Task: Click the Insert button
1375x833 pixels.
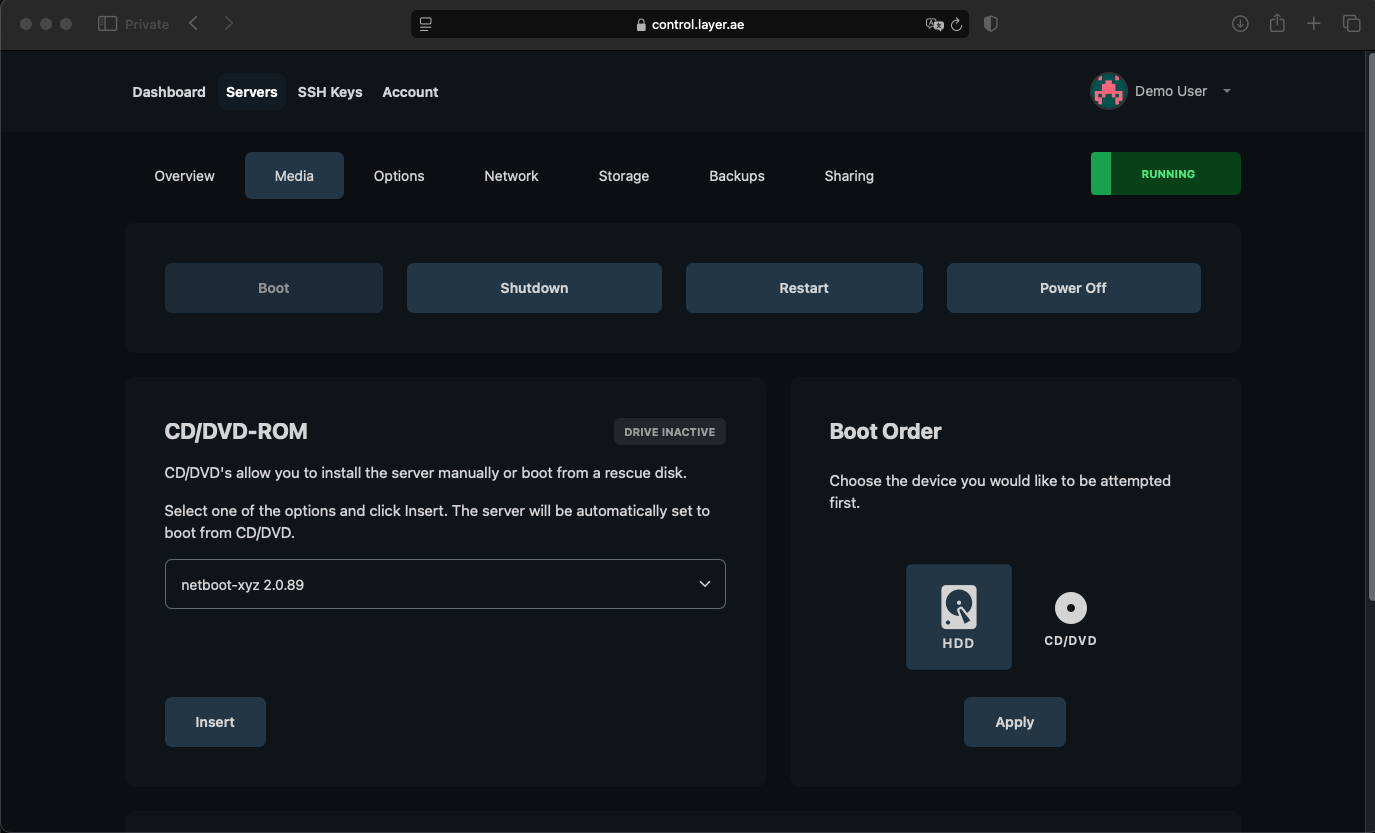Action: (x=215, y=722)
